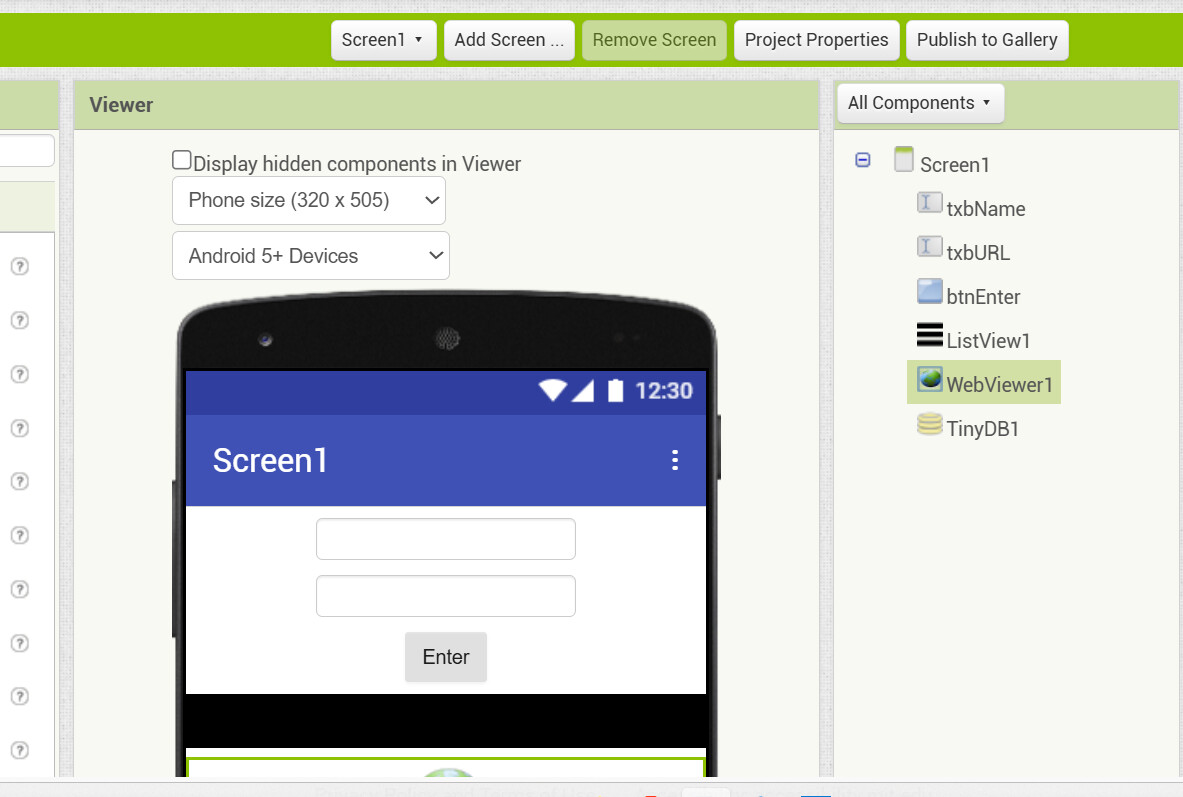The width and height of the screenshot is (1183, 797).
Task: Select the TinyDB1 database icon in the component tree
Action: pyautogui.click(x=930, y=423)
